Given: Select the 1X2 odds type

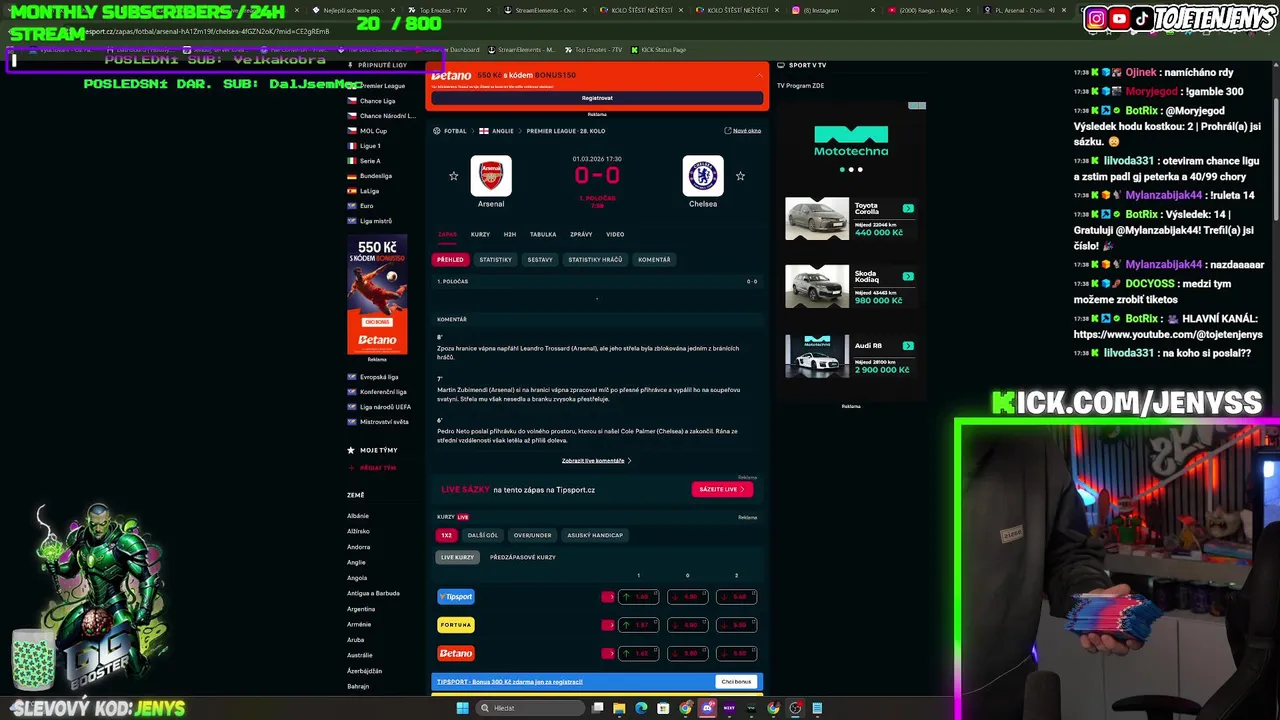Looking at the screenshot, I should [x=446, y=535].
